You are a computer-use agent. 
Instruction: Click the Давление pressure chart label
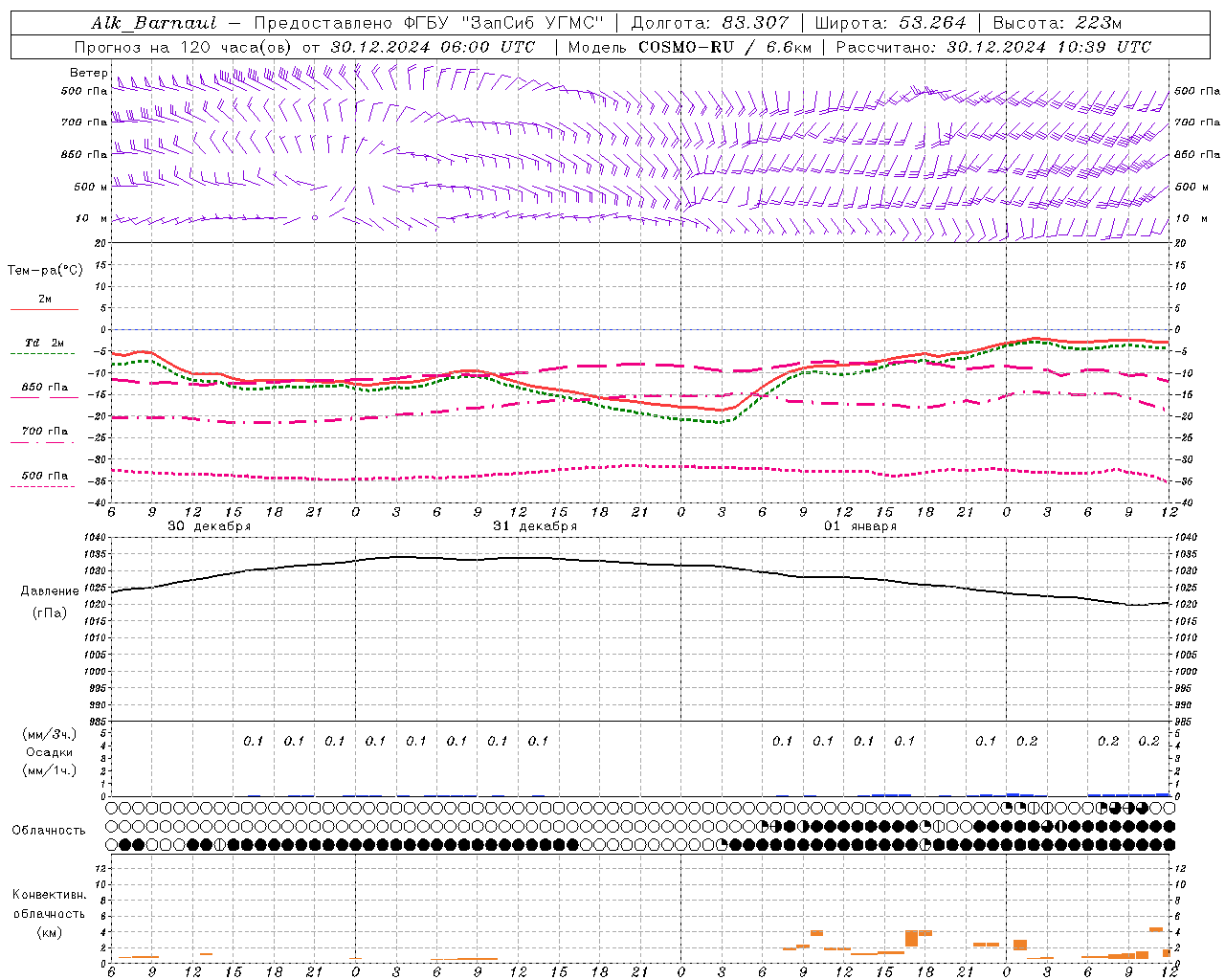click(x=50, y=591)
